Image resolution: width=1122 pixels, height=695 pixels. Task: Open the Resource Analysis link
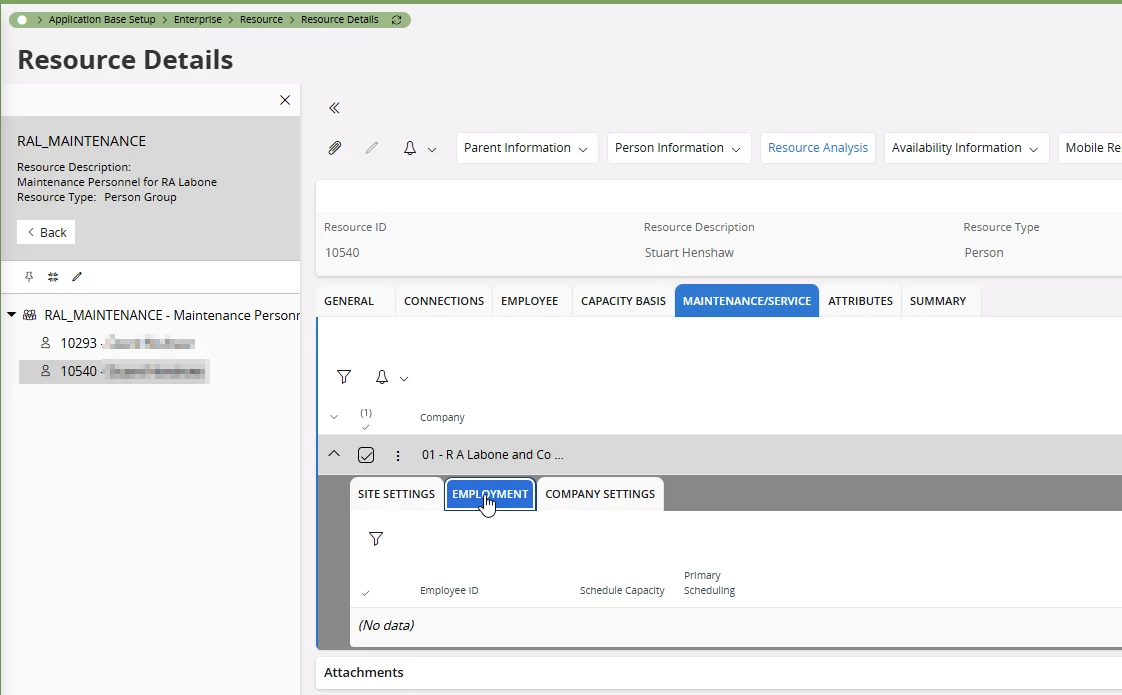[817, 148]
